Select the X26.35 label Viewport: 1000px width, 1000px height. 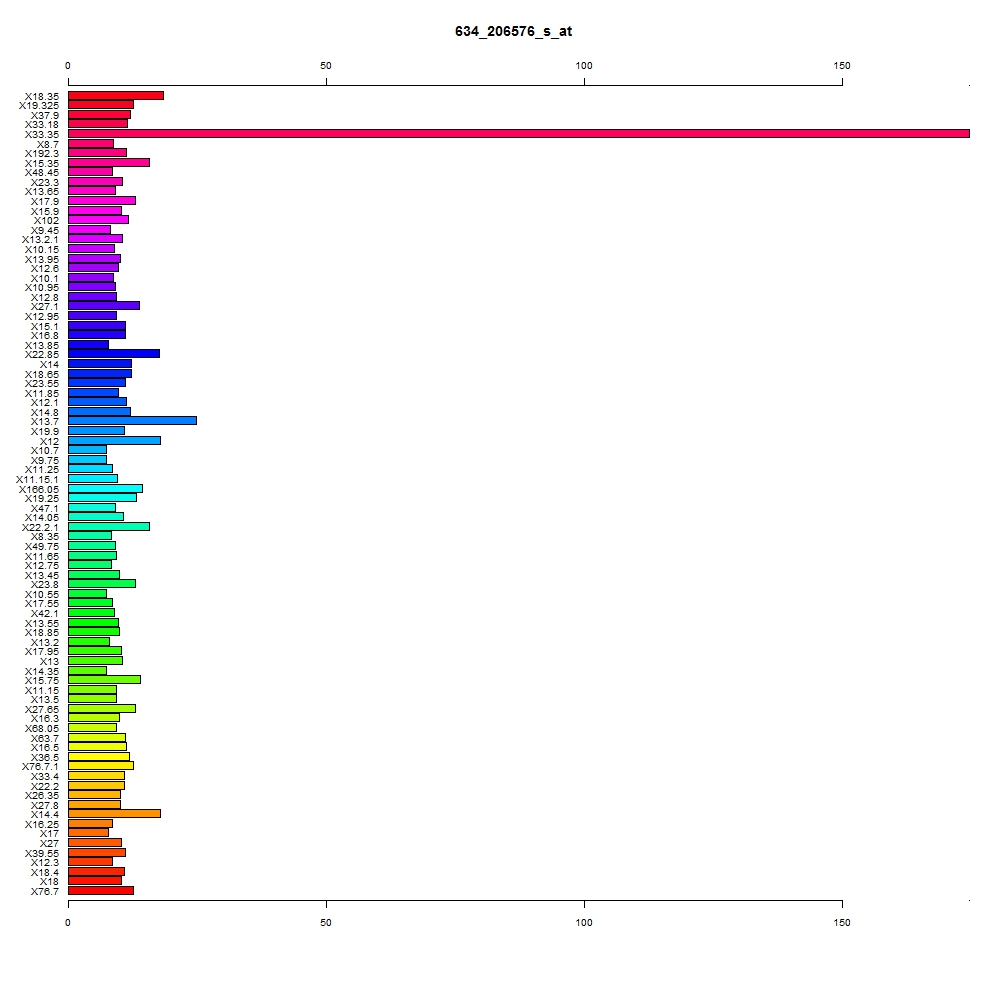pos(41,795)
